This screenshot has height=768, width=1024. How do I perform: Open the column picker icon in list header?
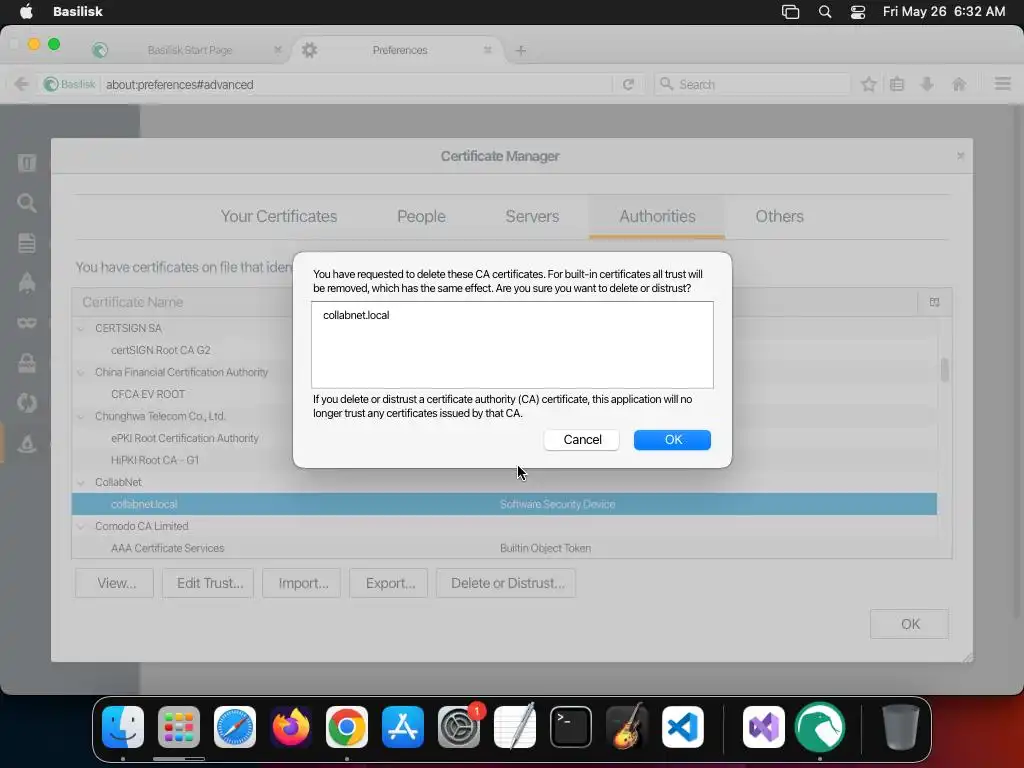coord(935,302)
